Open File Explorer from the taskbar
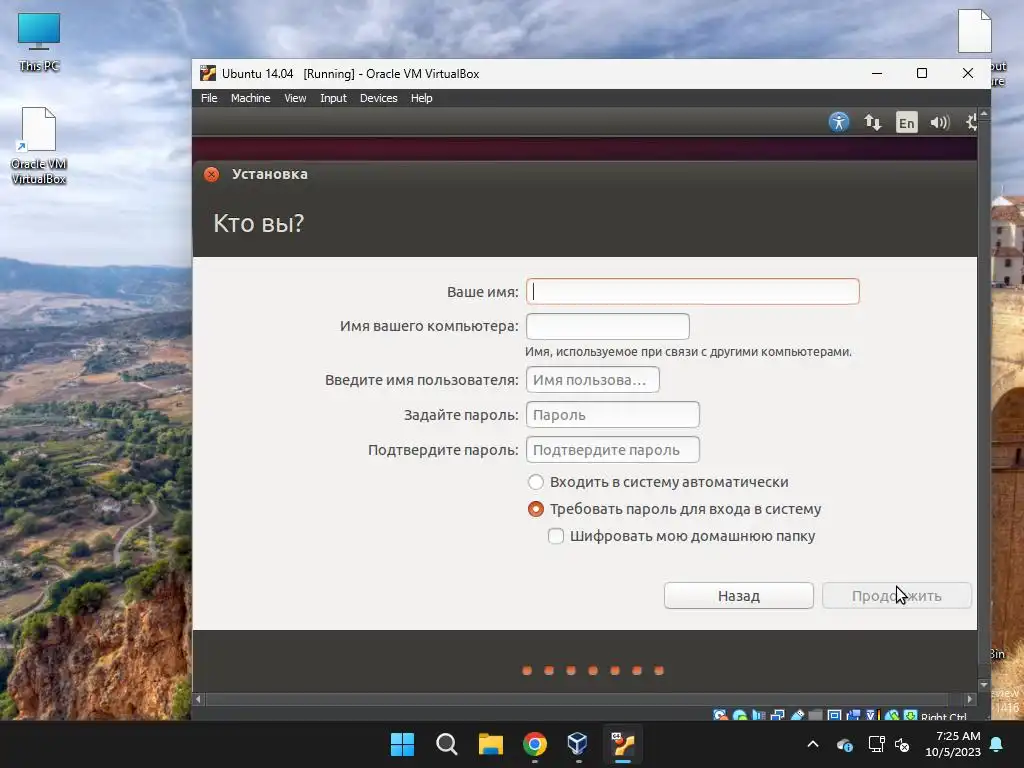The image size is (1024, 768). pyautogui.click(x=490, y=744)
